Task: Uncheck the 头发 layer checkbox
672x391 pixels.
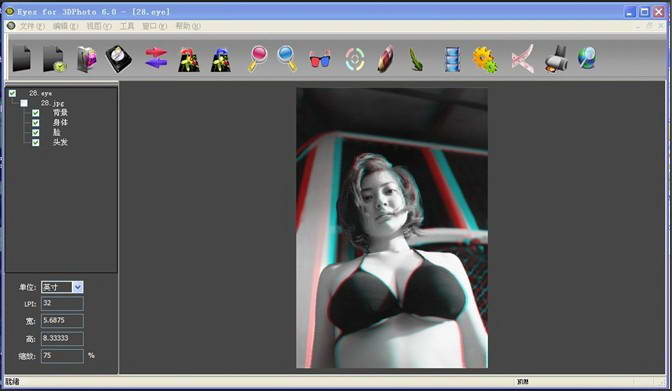Action: point(36,142)
